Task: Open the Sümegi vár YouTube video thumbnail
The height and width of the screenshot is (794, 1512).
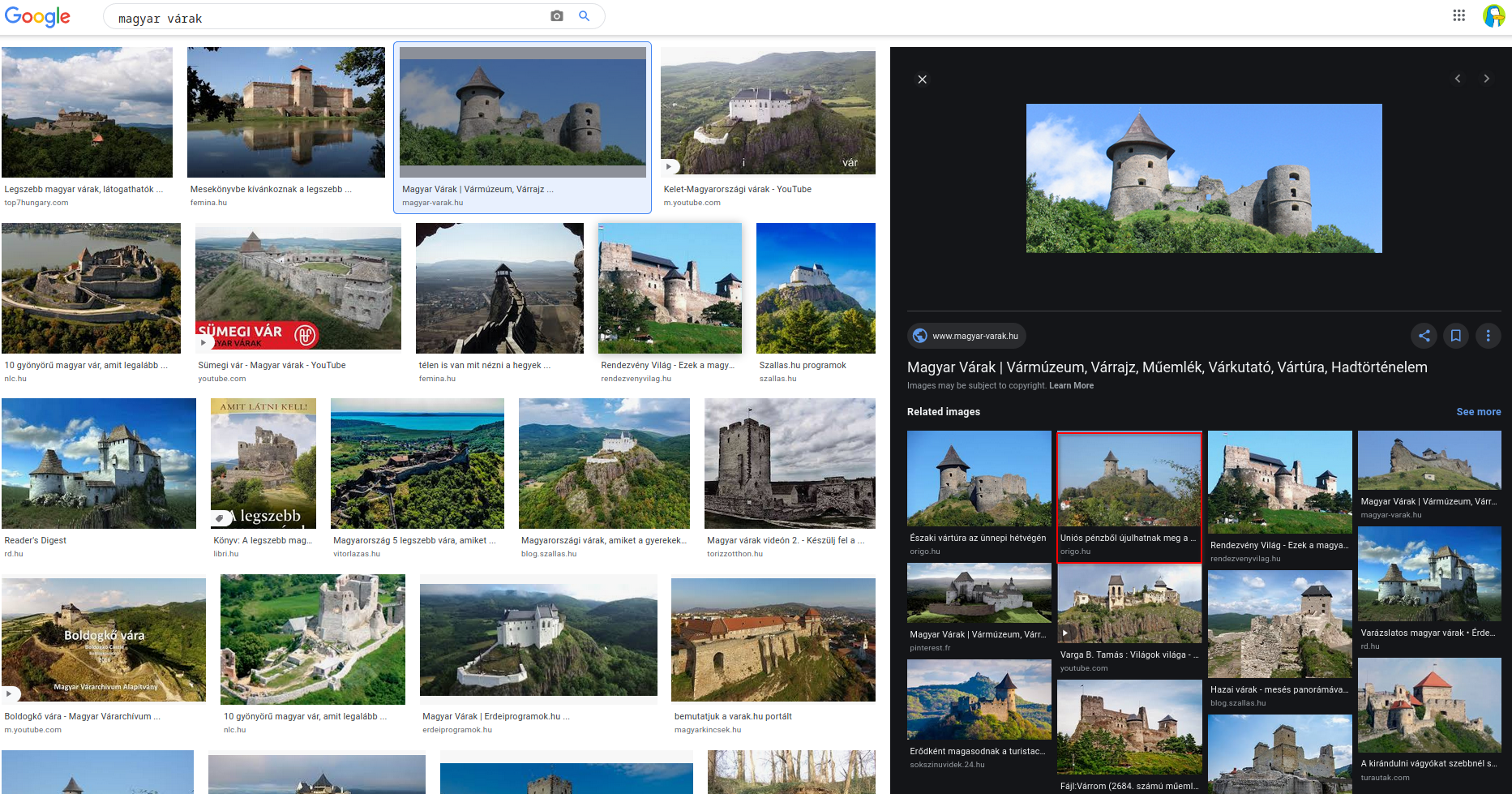Action: (298, 288)
